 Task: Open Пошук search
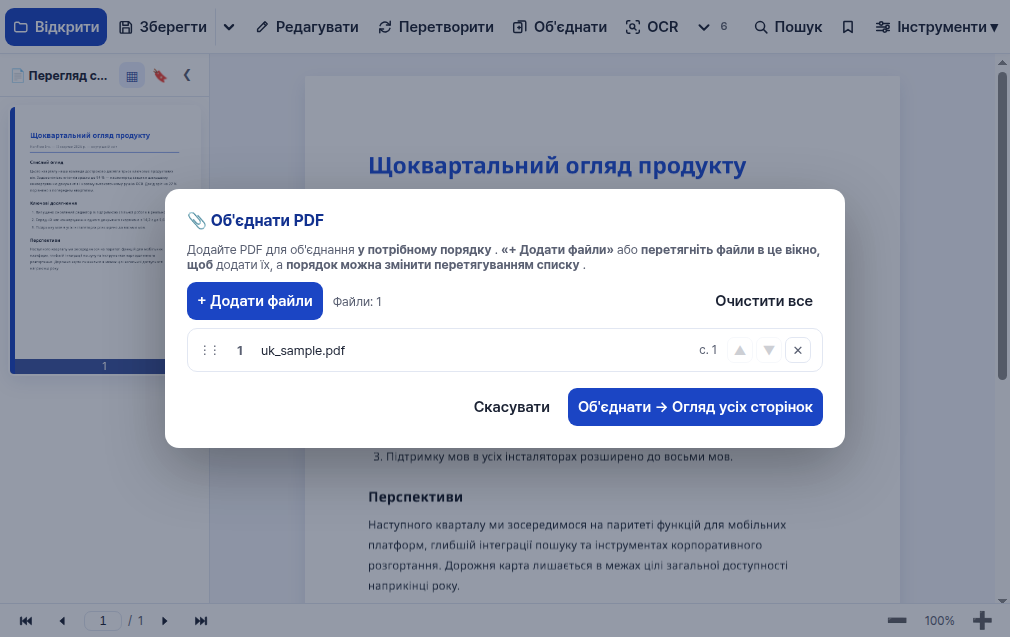click(788, 27)
